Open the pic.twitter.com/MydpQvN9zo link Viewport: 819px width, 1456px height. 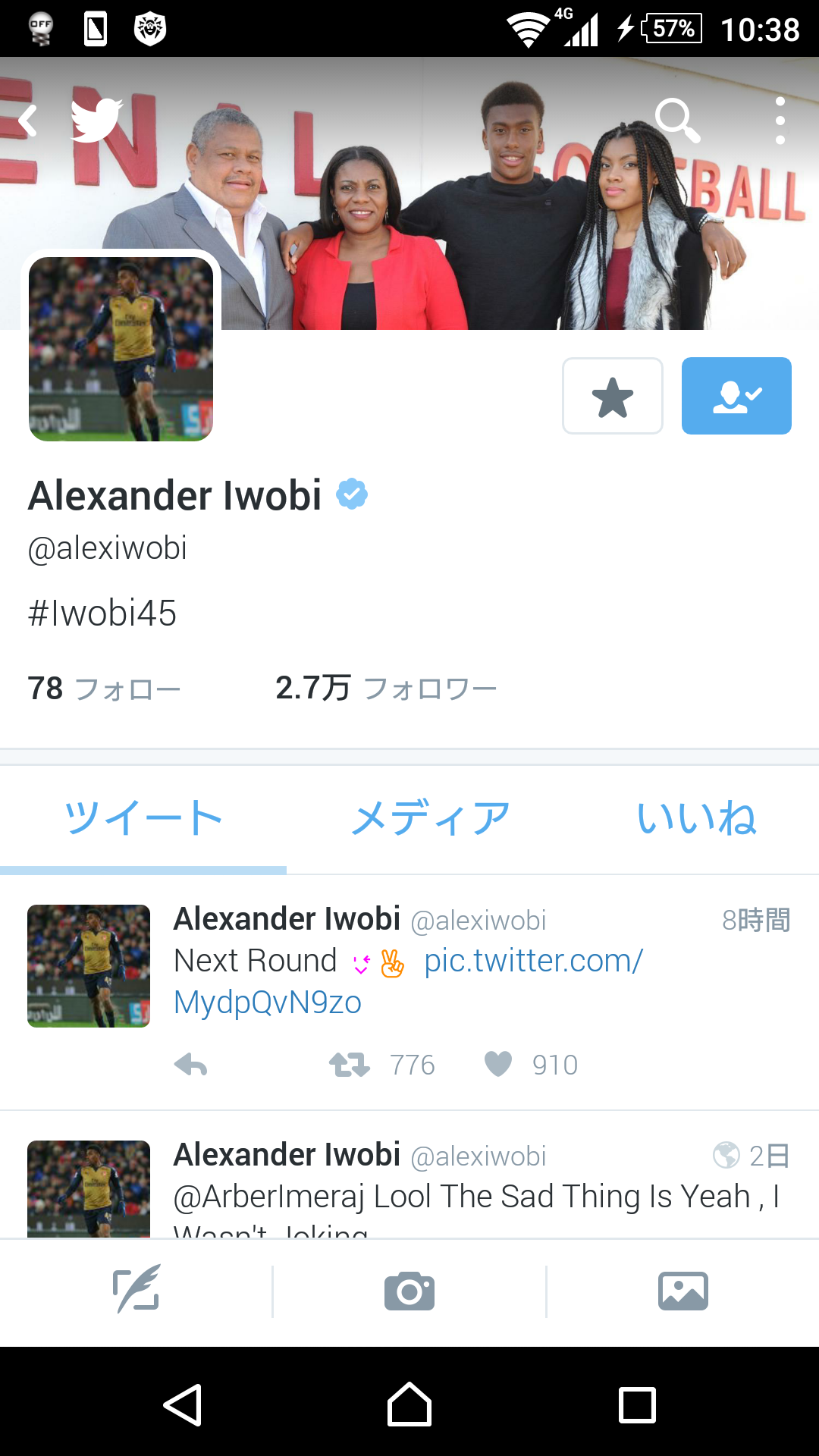coord(408,981)
